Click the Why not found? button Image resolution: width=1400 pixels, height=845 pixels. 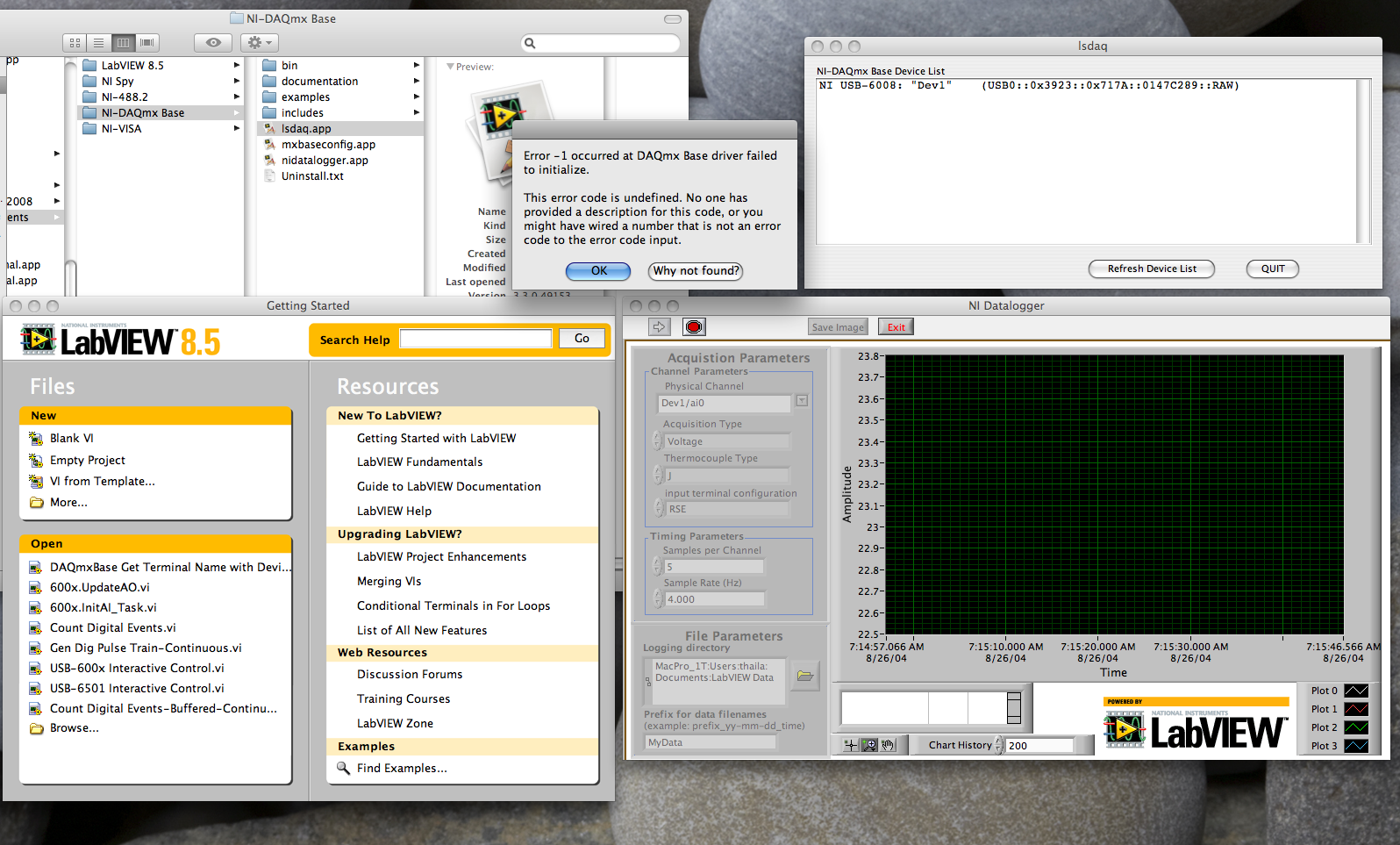[696, 271]
